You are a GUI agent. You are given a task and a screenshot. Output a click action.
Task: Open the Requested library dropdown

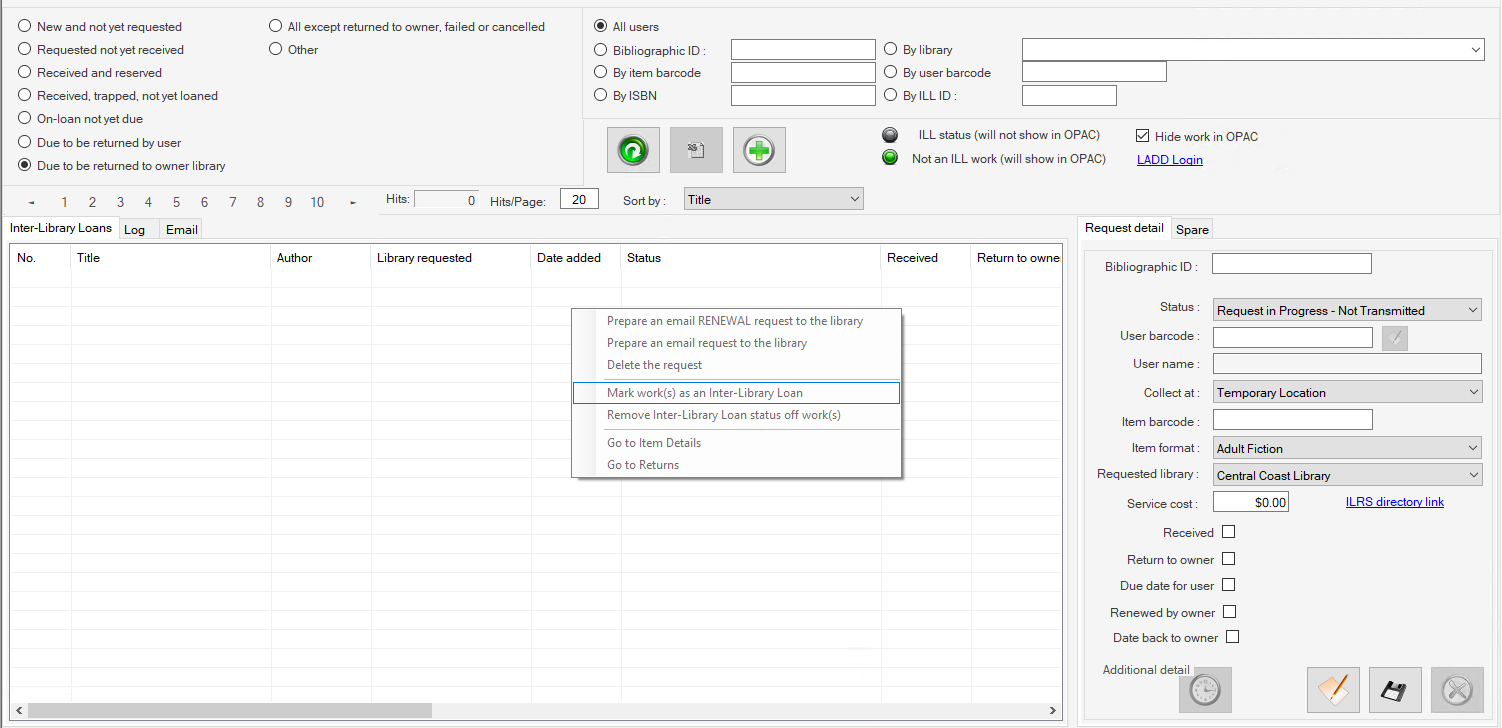tap(1346, 474)
